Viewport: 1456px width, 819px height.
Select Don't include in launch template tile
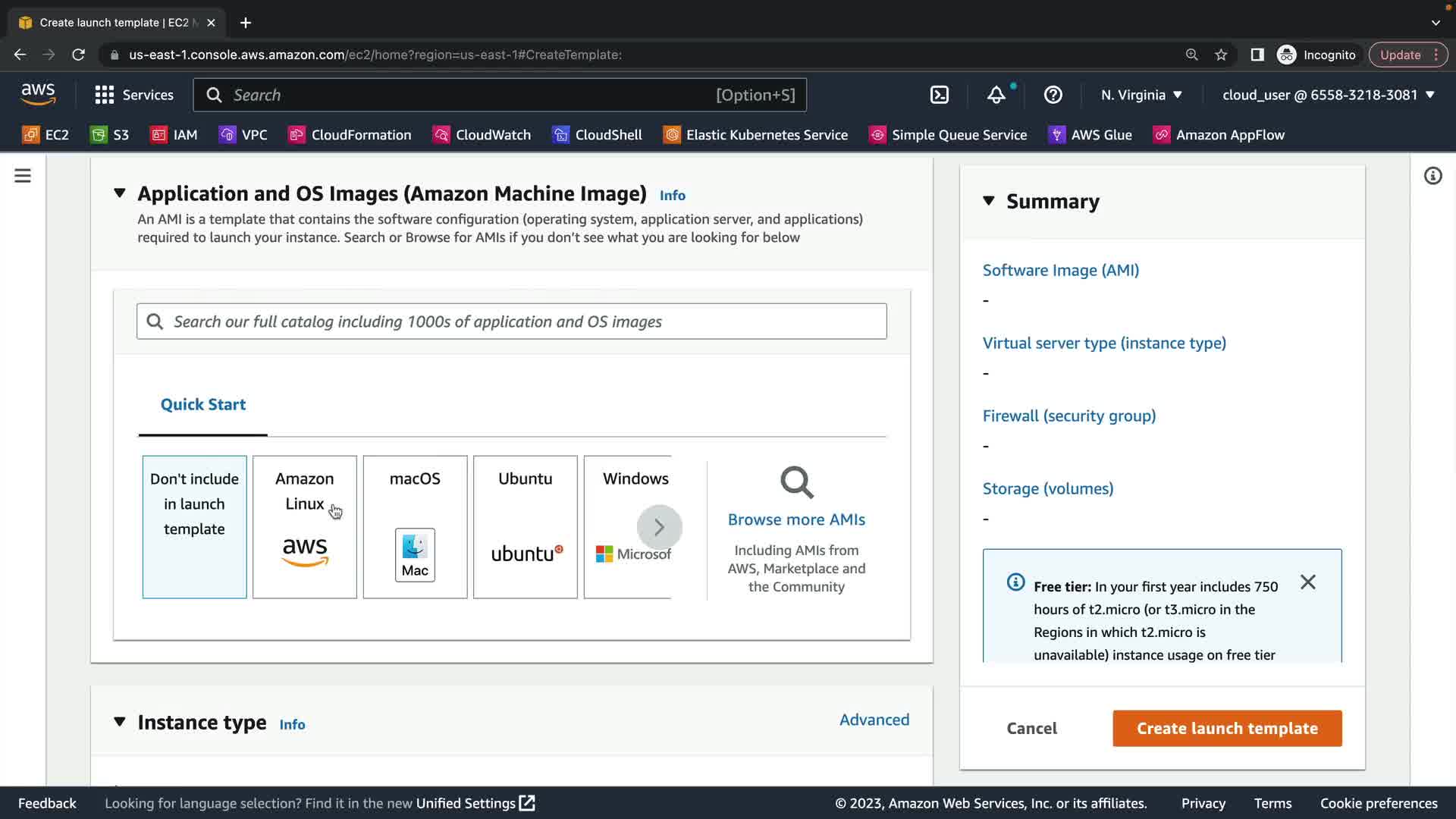(194, 526)
